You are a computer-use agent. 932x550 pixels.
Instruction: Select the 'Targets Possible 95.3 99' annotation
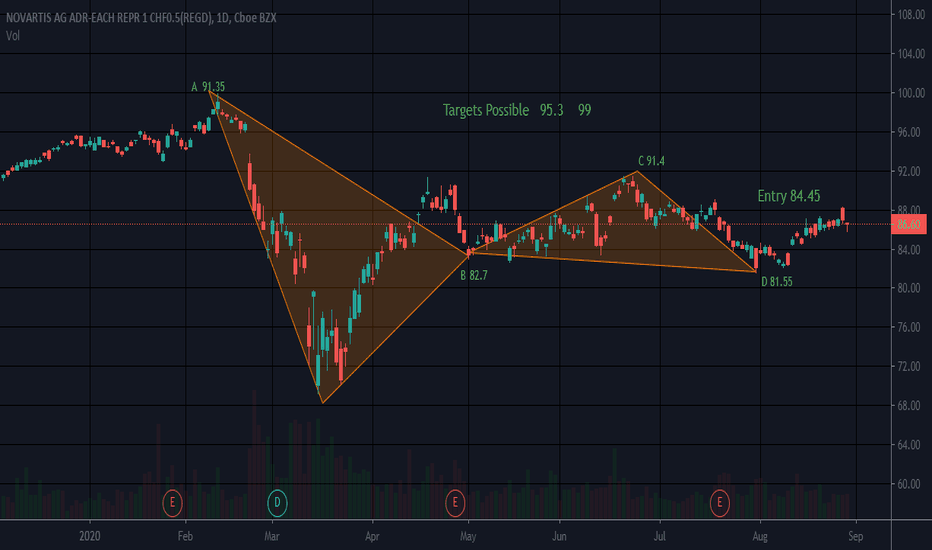(x=517, y=110)
